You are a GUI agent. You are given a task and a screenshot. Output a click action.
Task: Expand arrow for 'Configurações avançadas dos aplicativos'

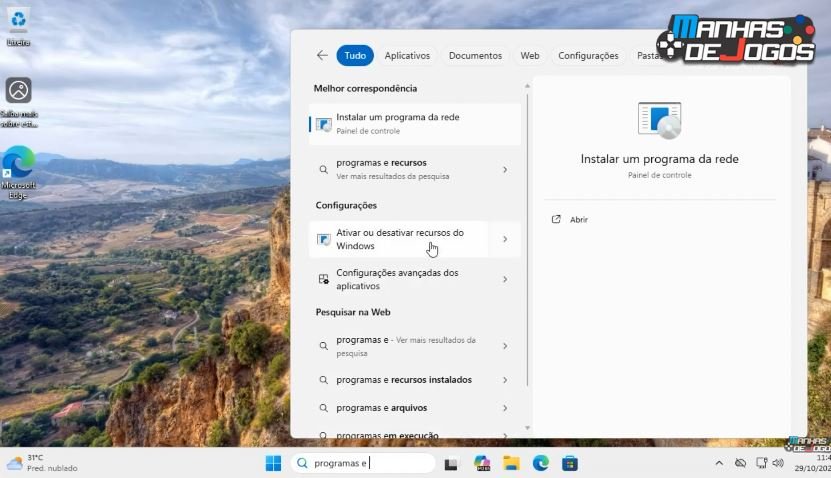[504, 279]
